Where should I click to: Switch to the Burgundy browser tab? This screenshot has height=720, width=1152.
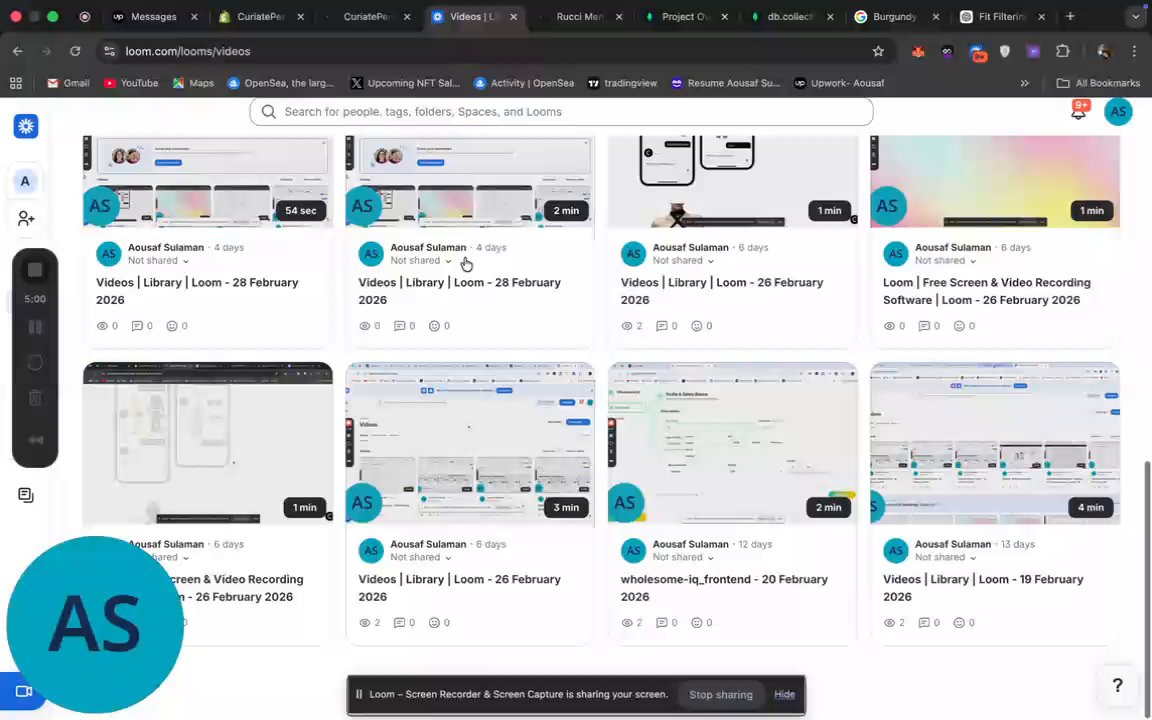click(x=894, y=16)
